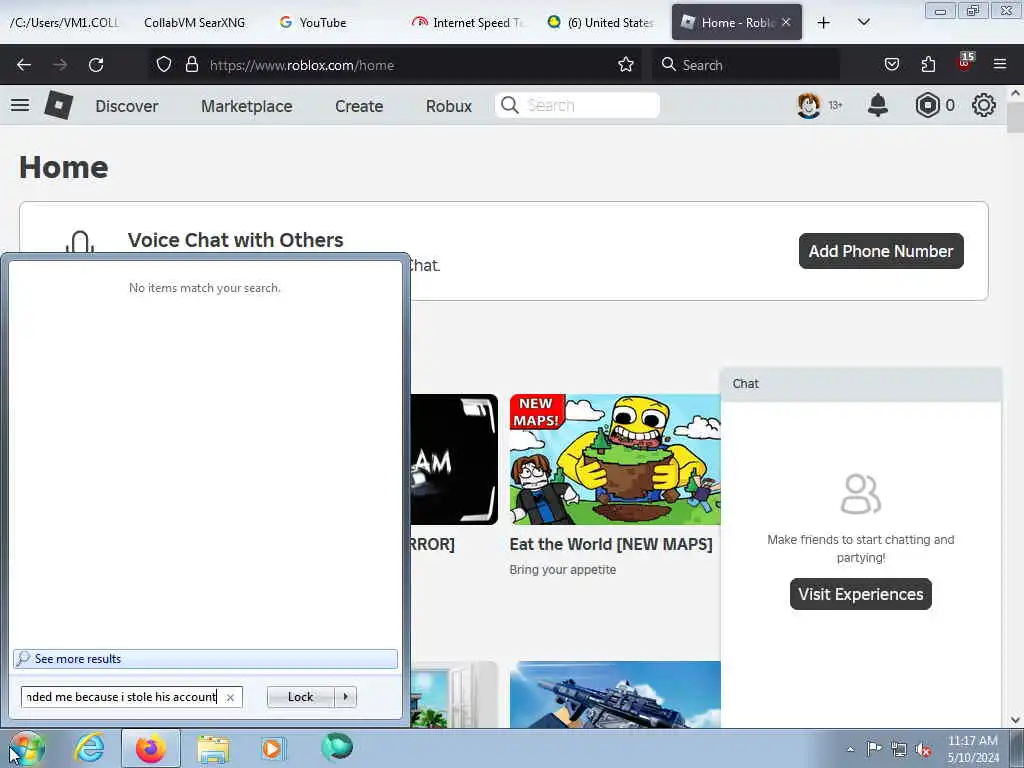Open Windows Media Player from the taskbar
The image size is (1024, 768).
[272, 748]
